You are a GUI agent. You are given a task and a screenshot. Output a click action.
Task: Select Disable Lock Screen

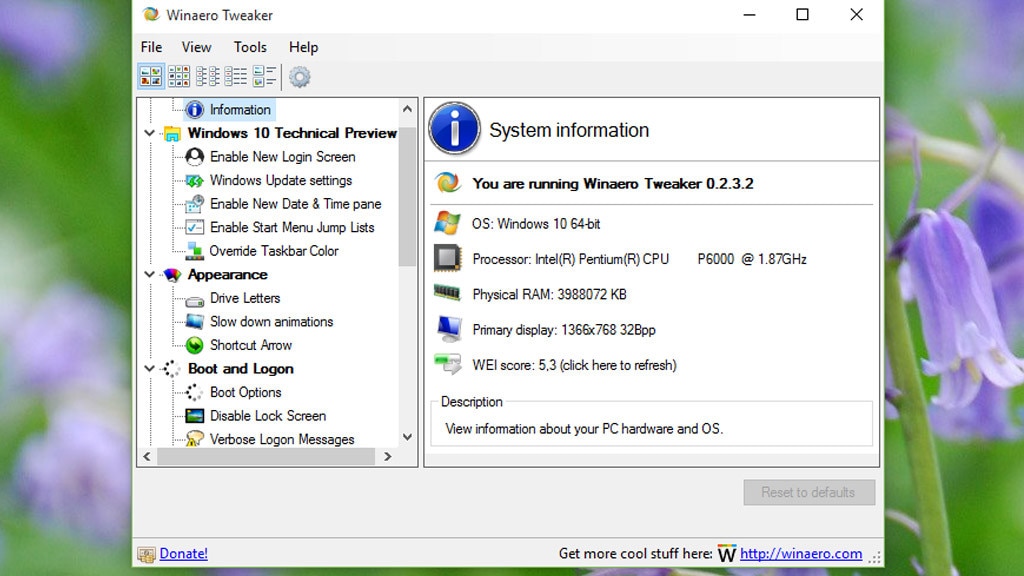[268, 415]
